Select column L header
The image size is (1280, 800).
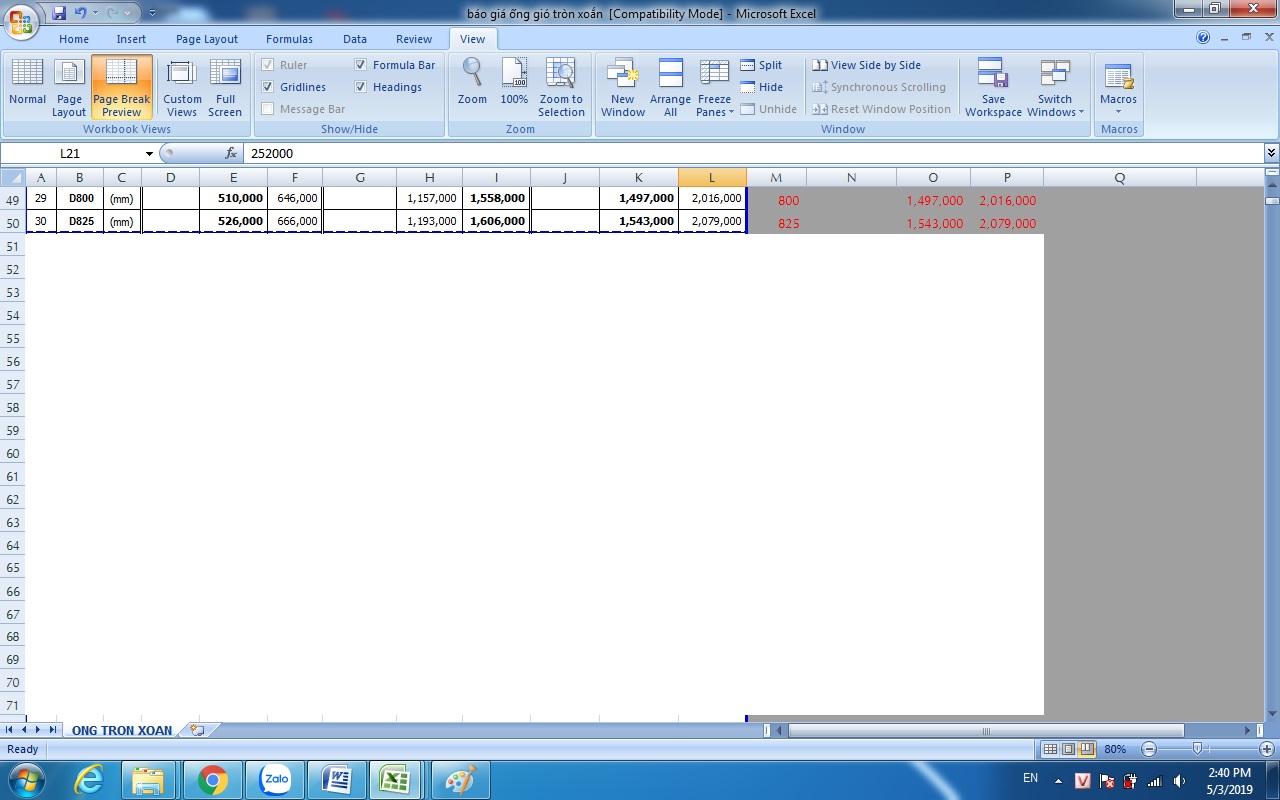[x=712, y=178]
